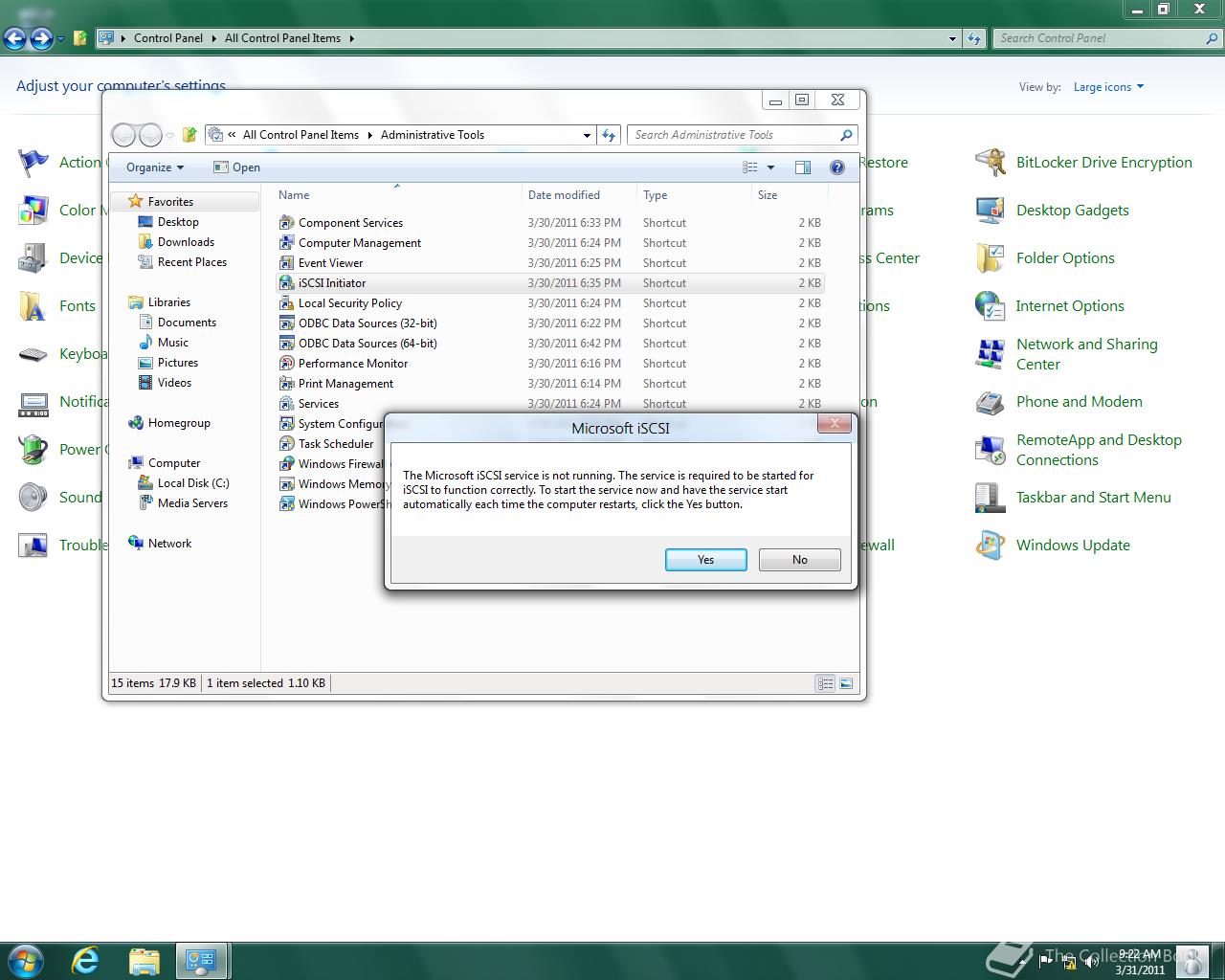Viewport: 1225px width, 980px height.
Task: Select Media Servers under Computer
Action: click(x=192, y=503)
